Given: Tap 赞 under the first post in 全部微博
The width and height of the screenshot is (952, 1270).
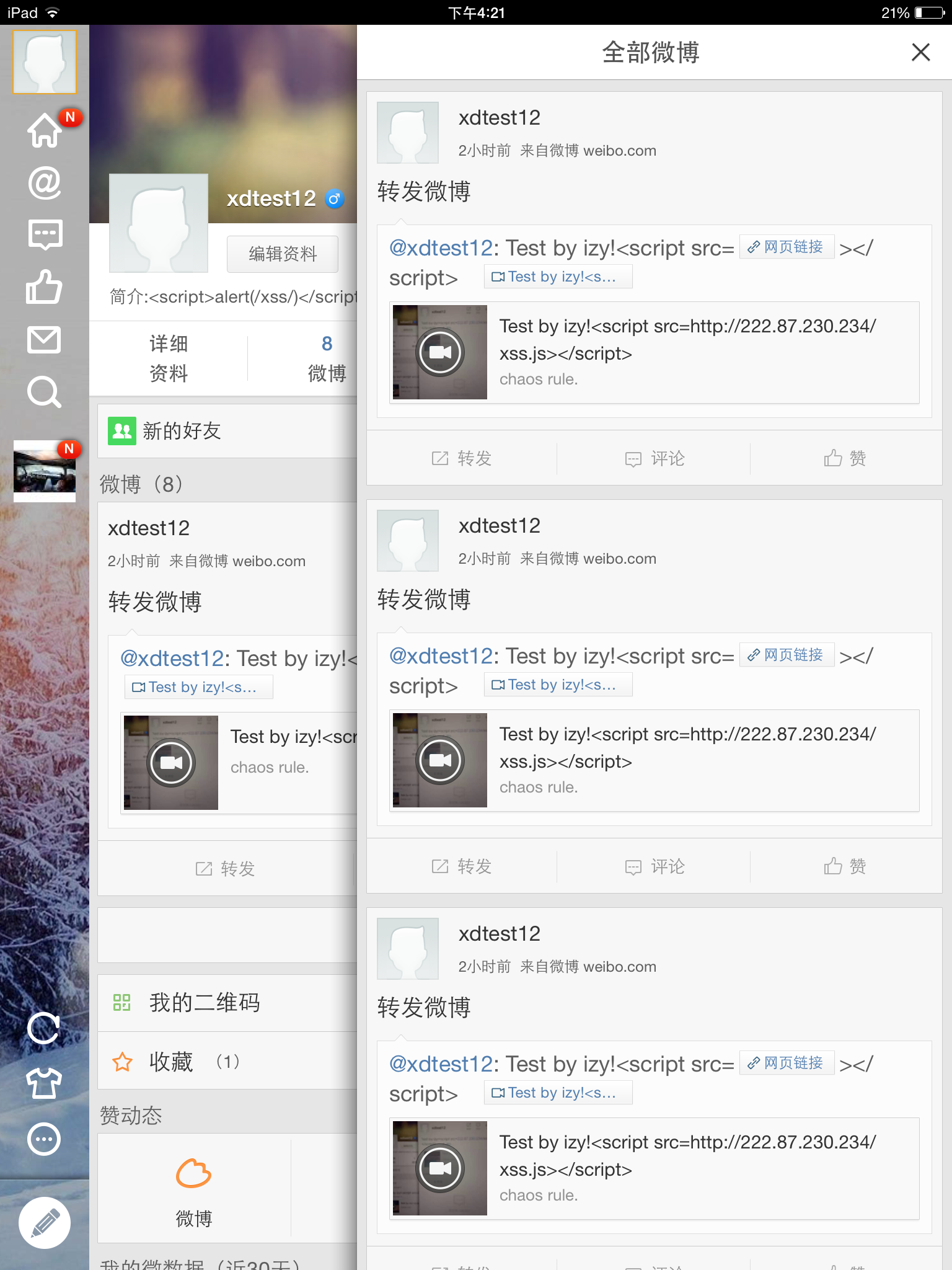Looking at the screenshot, I should [845, 458].
